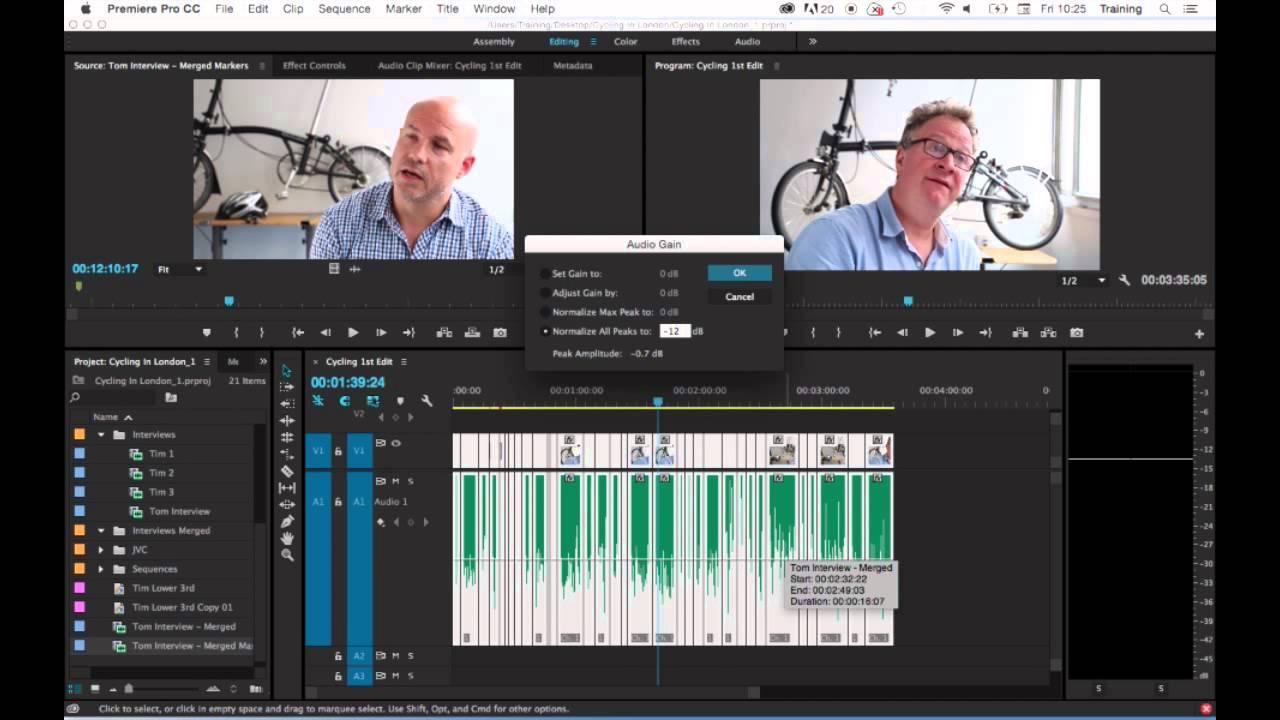Image resolution: width=1280 pixels, height=720 pixels.
Task: Expand the JVC bin
Action: tap(101, 550)
